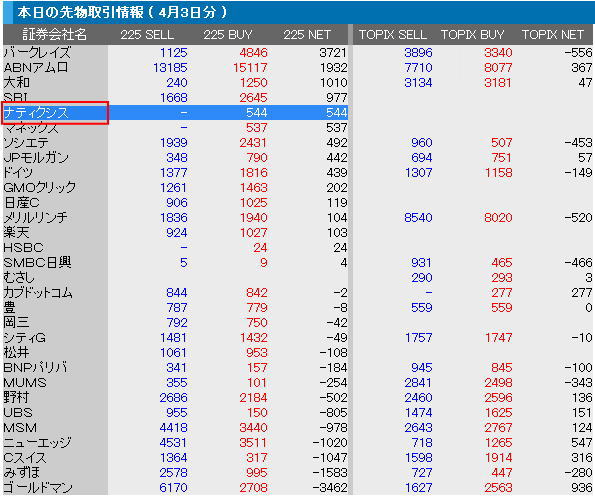595x496 pixels.
Task: Click ゴールドマン 225 SELL value 6170
Action: click(173, 488)
